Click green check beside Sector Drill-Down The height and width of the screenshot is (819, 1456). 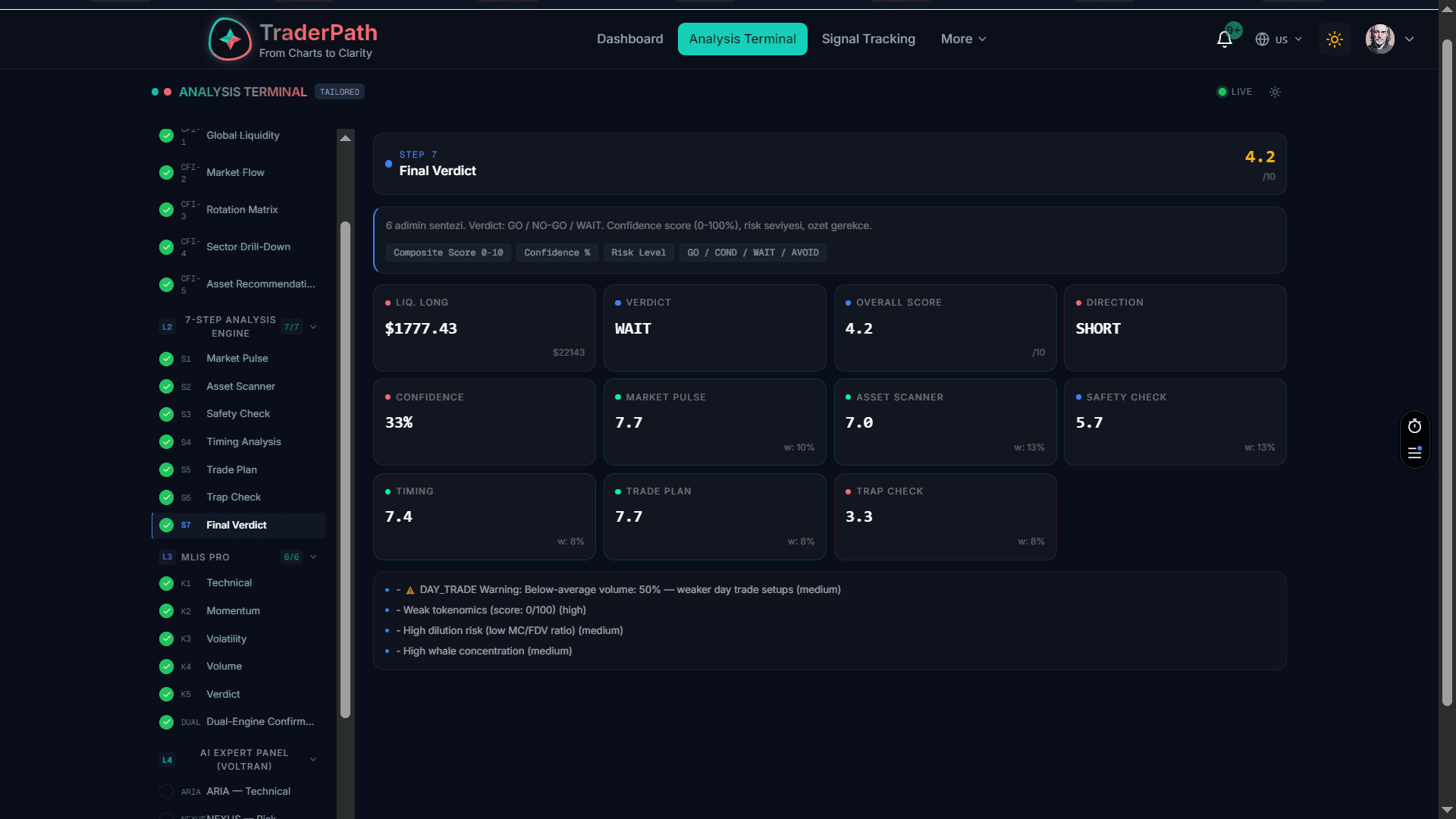point(167,247)
